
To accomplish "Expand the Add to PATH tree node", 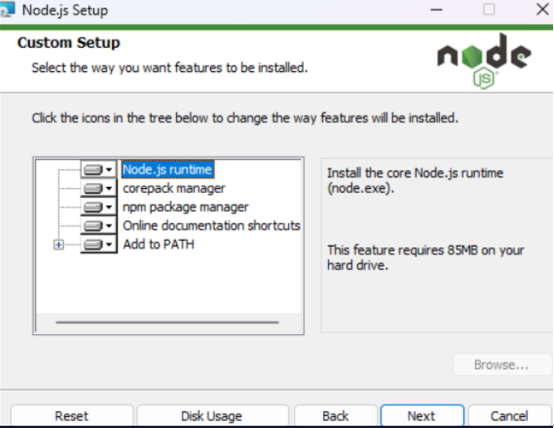I will tap(59, 245).
